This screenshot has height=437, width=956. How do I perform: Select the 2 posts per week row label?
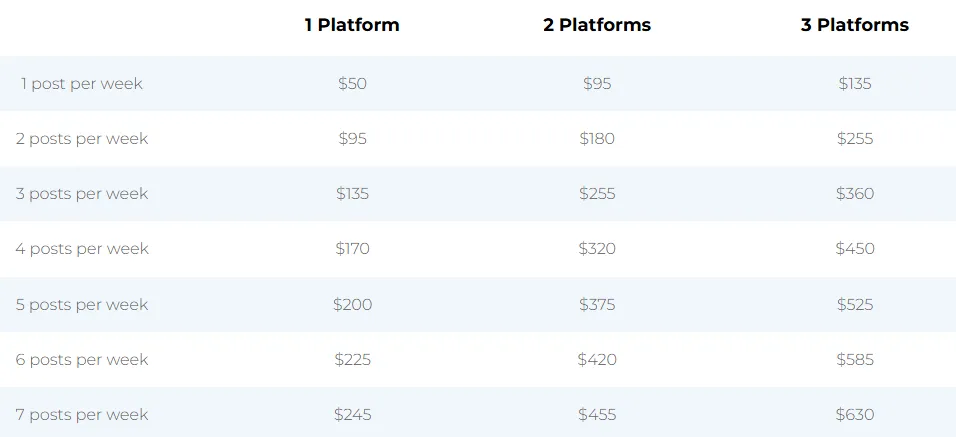click(82, 138)
